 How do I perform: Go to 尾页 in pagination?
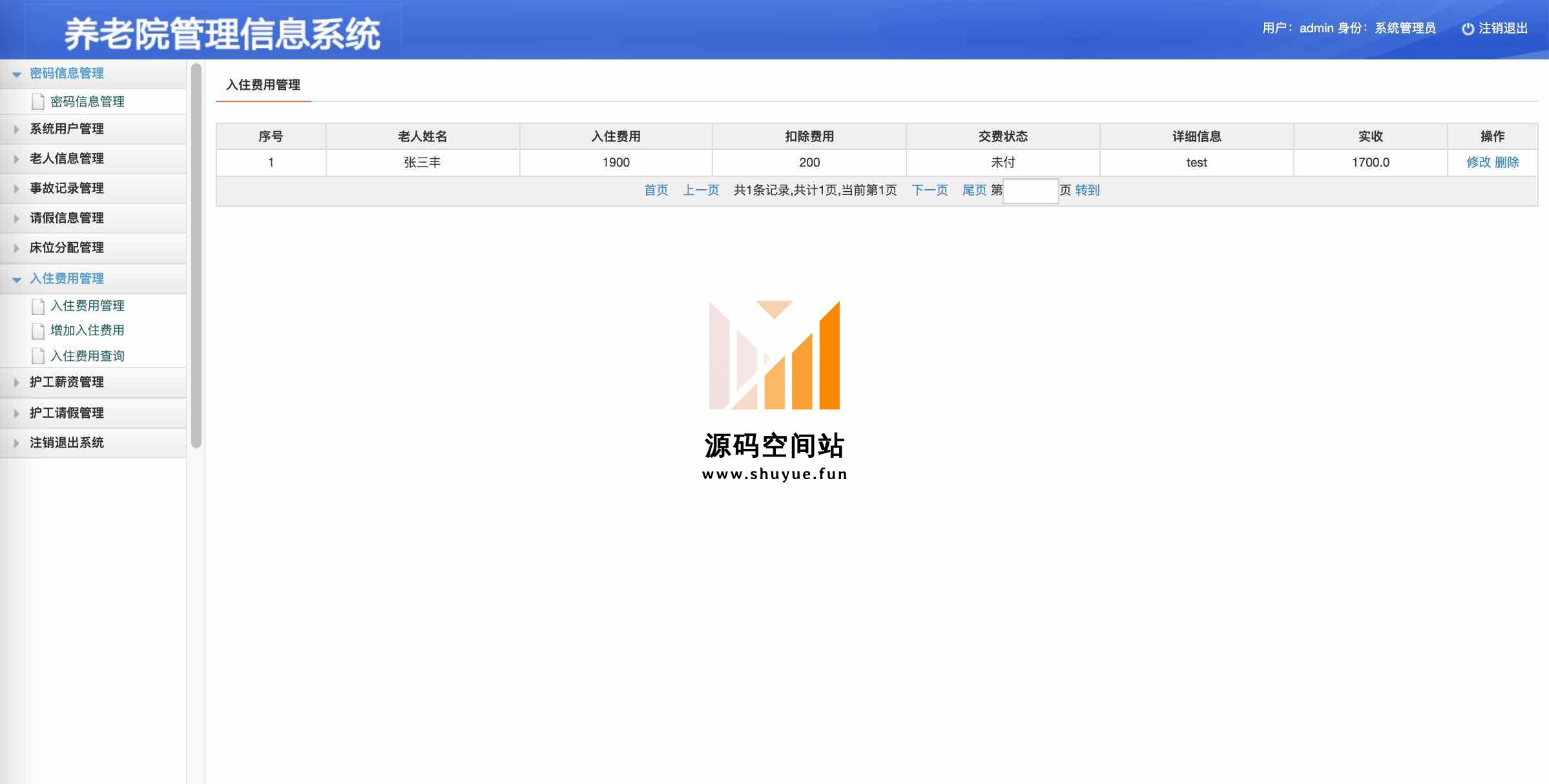pyautogui.click(x=975, y=190)
